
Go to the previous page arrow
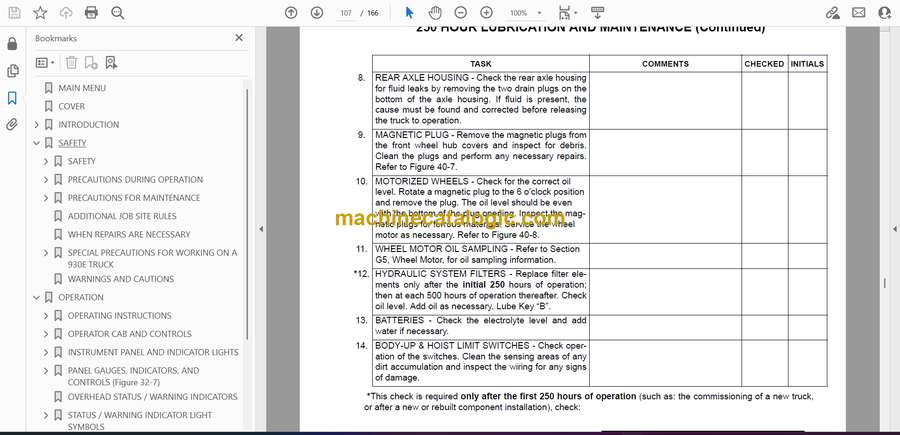tap(291, 13)
